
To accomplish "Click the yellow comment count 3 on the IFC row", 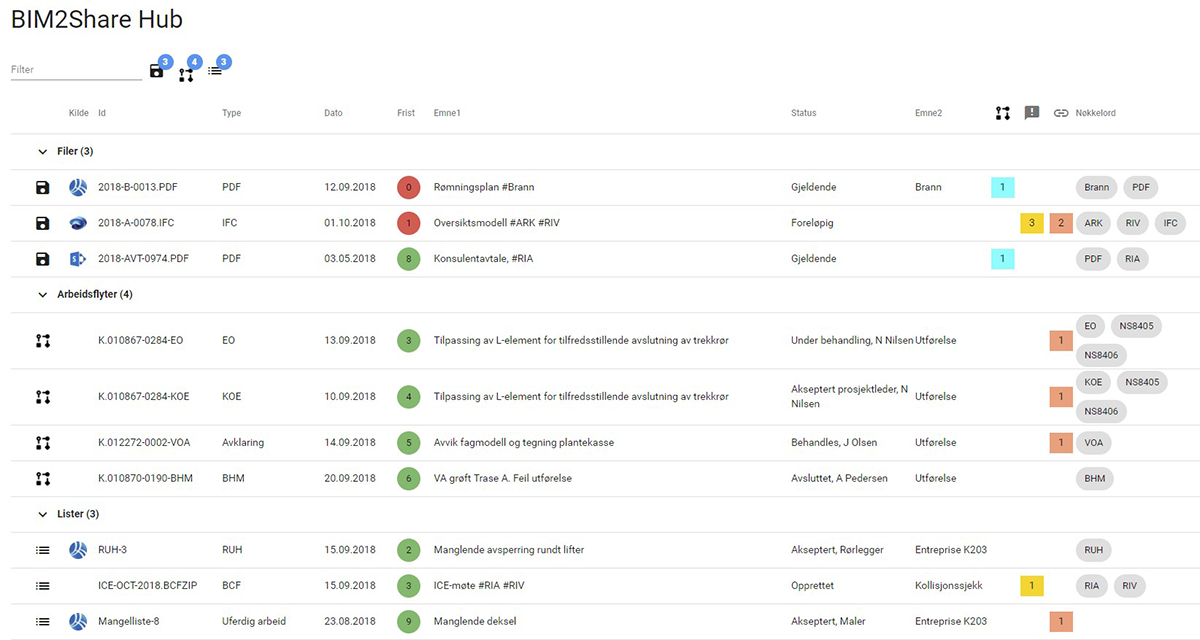I will pyautogui.click(x=1032, y=223).
